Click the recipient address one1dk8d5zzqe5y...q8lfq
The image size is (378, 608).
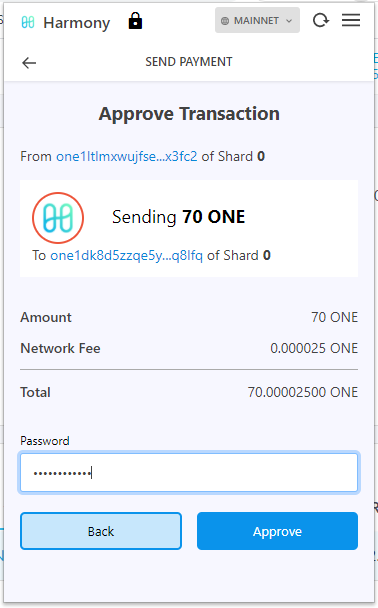tap(126, 255)
